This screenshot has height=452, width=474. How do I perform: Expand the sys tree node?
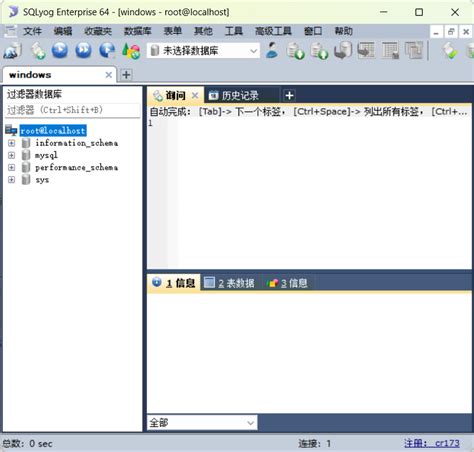click(x=12, y=180)
